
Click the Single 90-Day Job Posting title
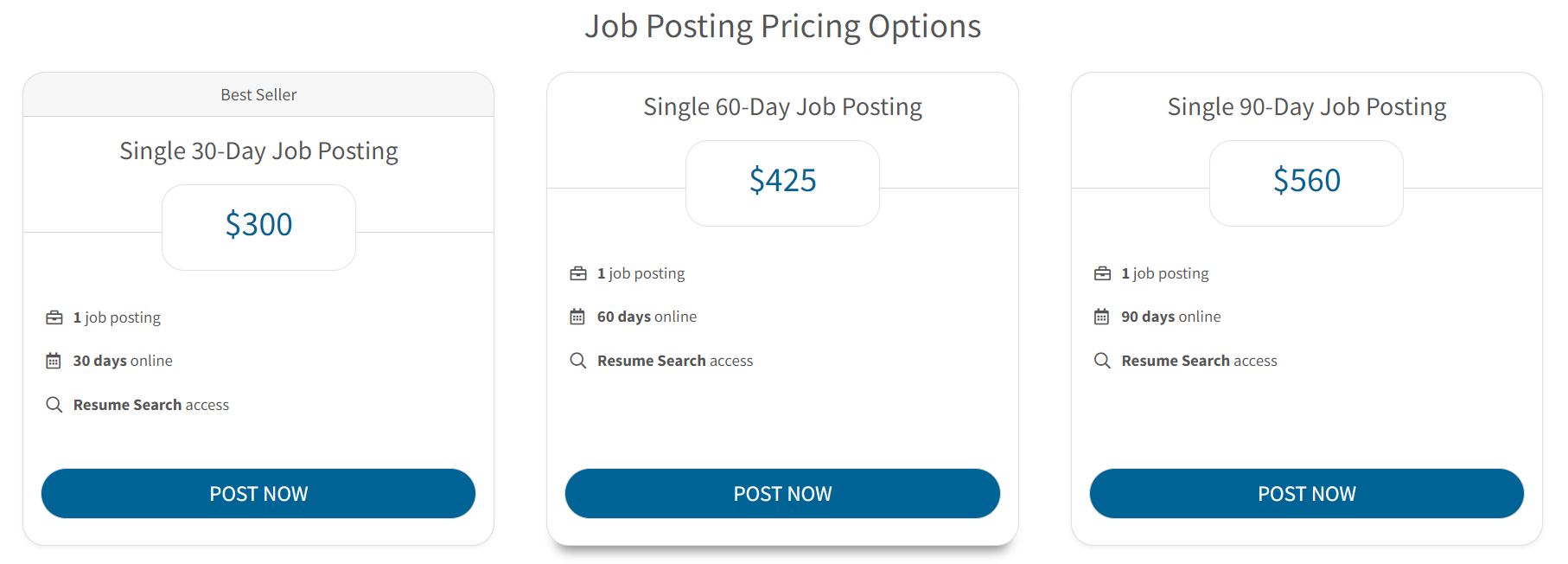click(1306, 107)
